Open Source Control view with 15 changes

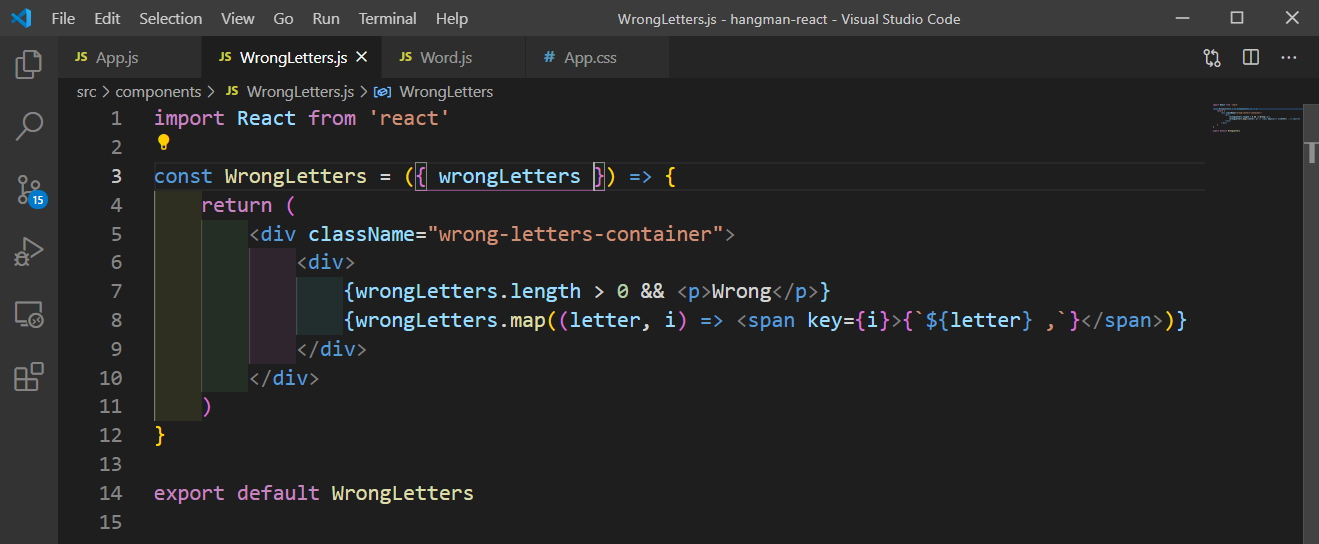point(30,190)
